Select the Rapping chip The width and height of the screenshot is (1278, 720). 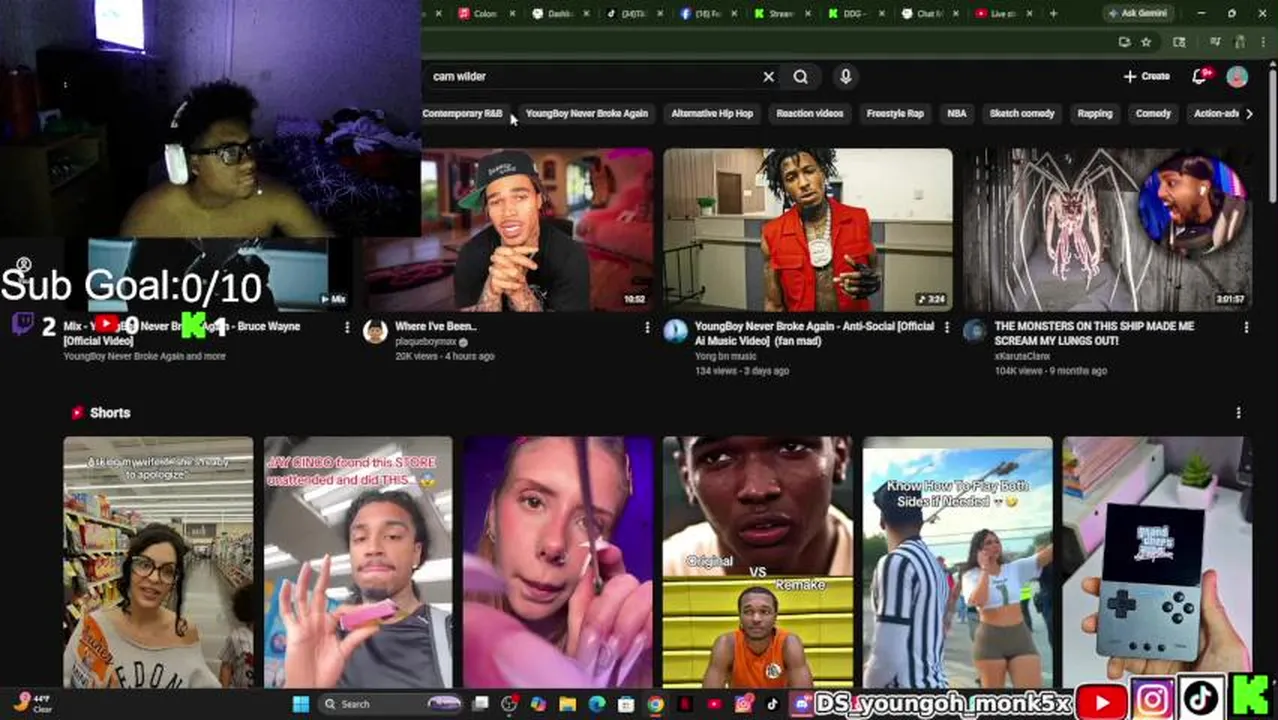1095,114
